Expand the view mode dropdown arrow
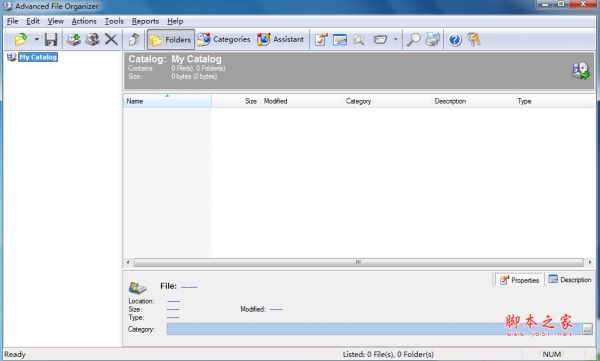This screenshot has height=361, width=600. pyautogui.click(x=396, y=39)
